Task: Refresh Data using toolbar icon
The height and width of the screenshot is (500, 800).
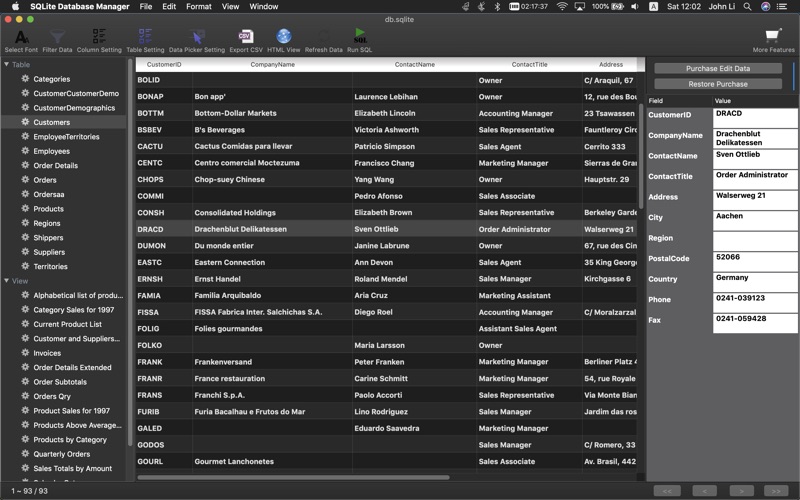Action: (x=323, y=41)
